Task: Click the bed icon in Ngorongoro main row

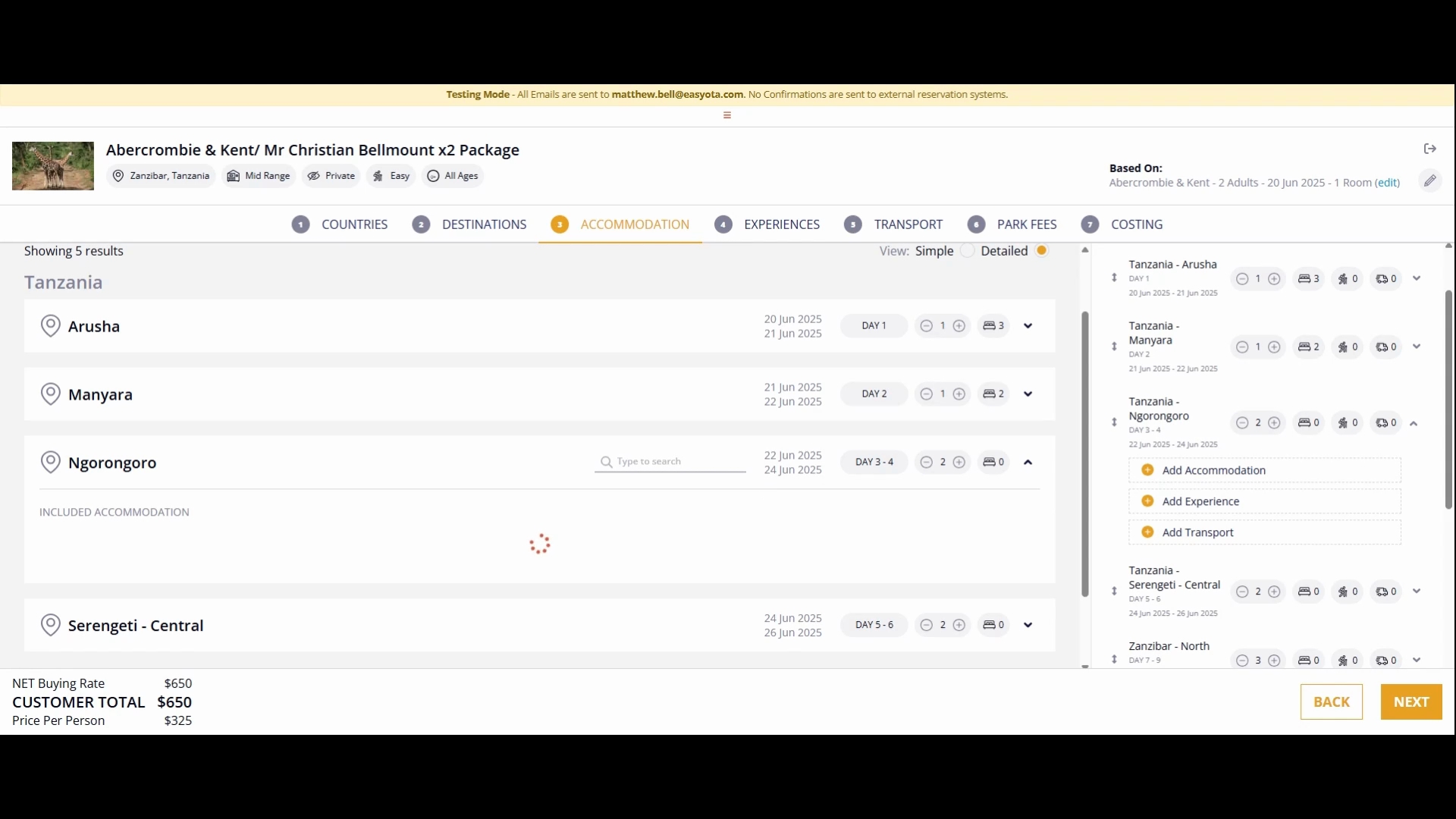Action: 993,463
